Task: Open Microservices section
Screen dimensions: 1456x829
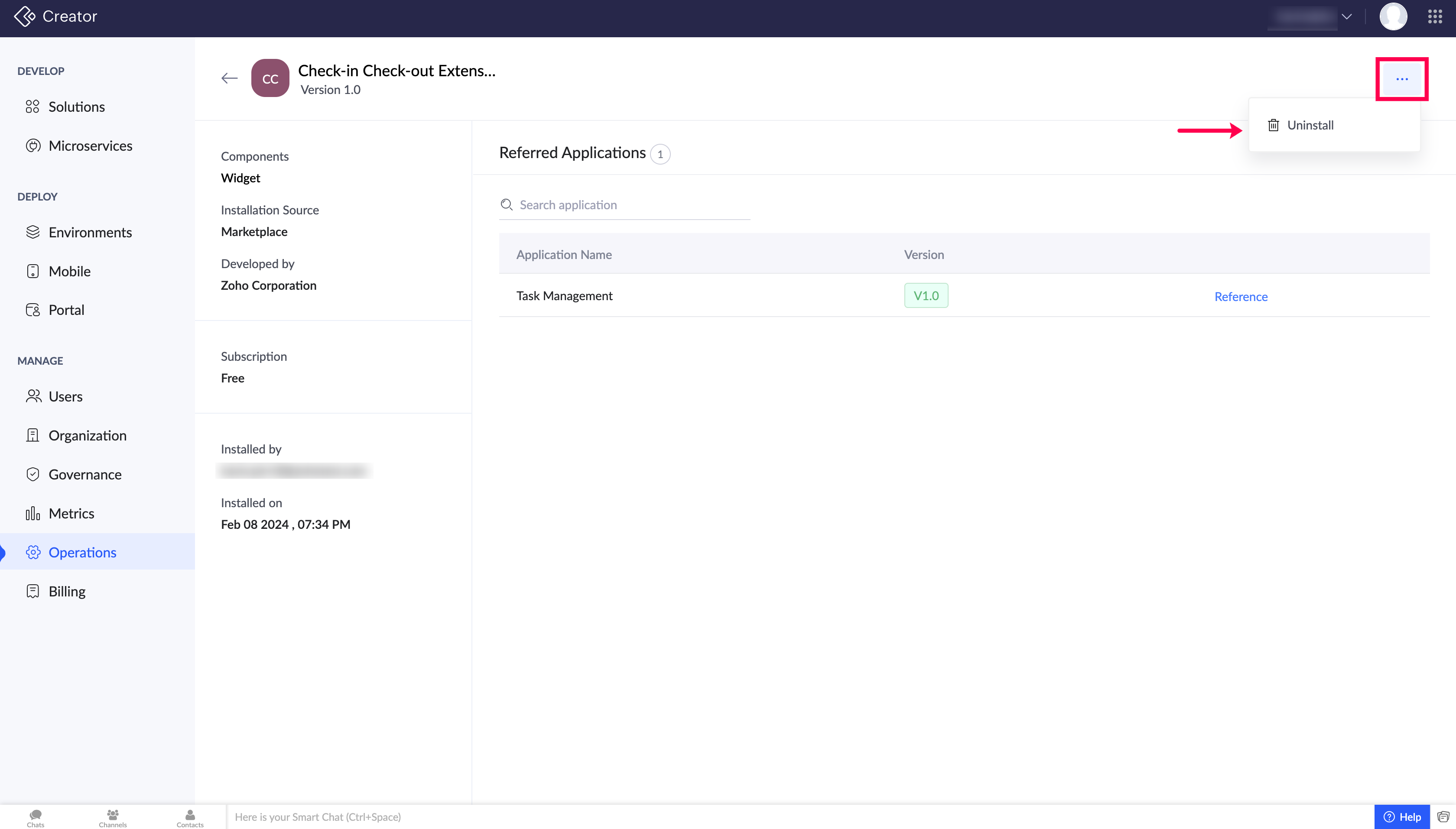Action: click(90, 146)
